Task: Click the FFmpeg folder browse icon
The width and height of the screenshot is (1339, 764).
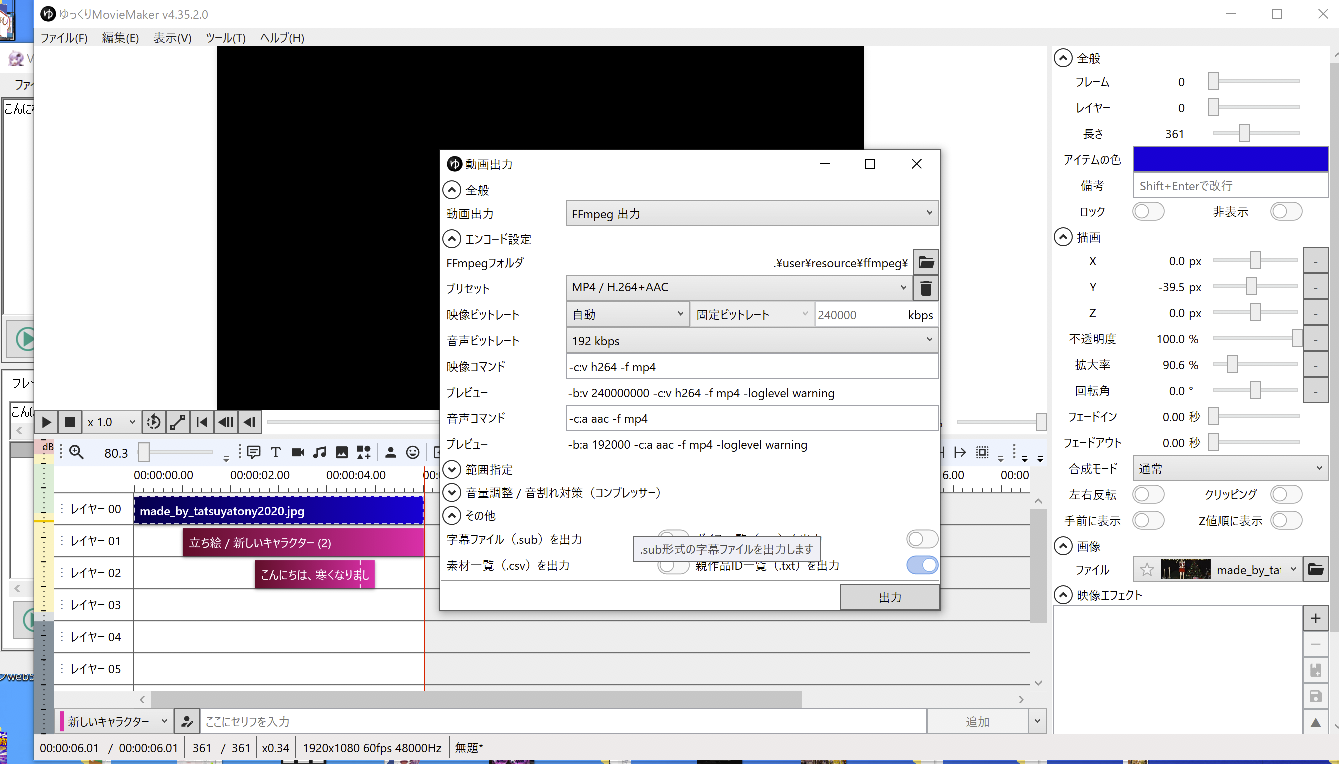Action: [x=926, y=263]
